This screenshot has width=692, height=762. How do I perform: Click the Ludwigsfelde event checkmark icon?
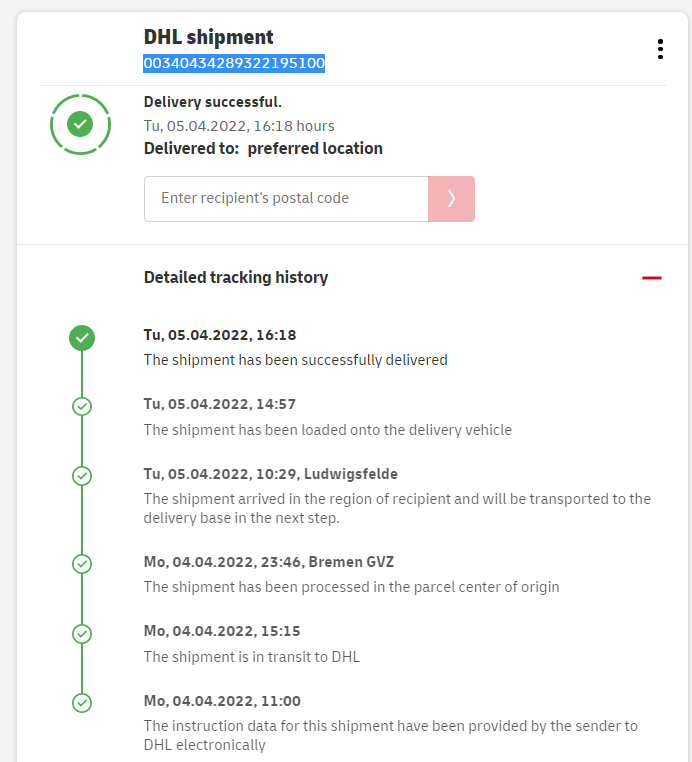click(x=82, y=475)
